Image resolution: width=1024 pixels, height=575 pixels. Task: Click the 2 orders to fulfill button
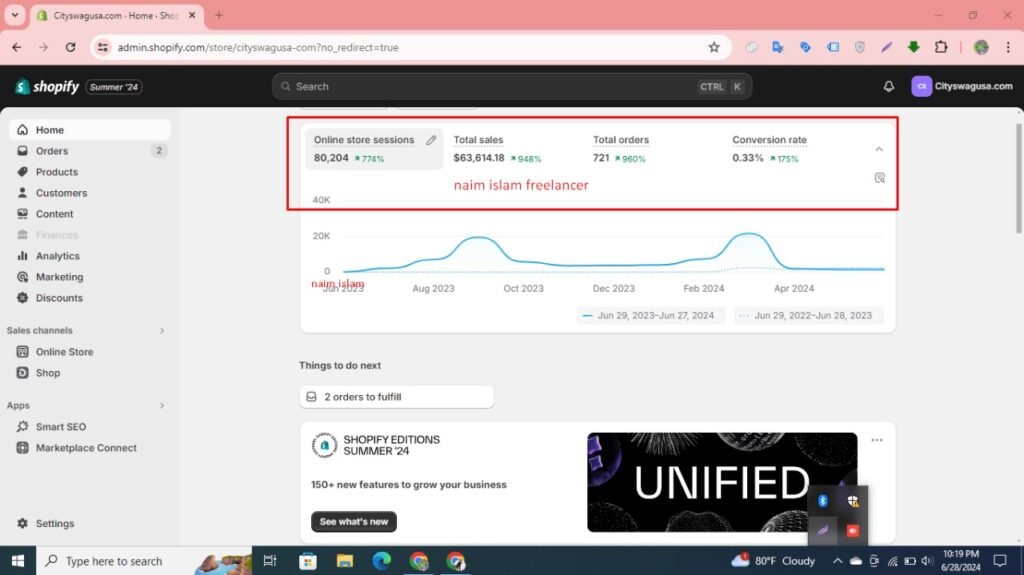click(396, 397)
